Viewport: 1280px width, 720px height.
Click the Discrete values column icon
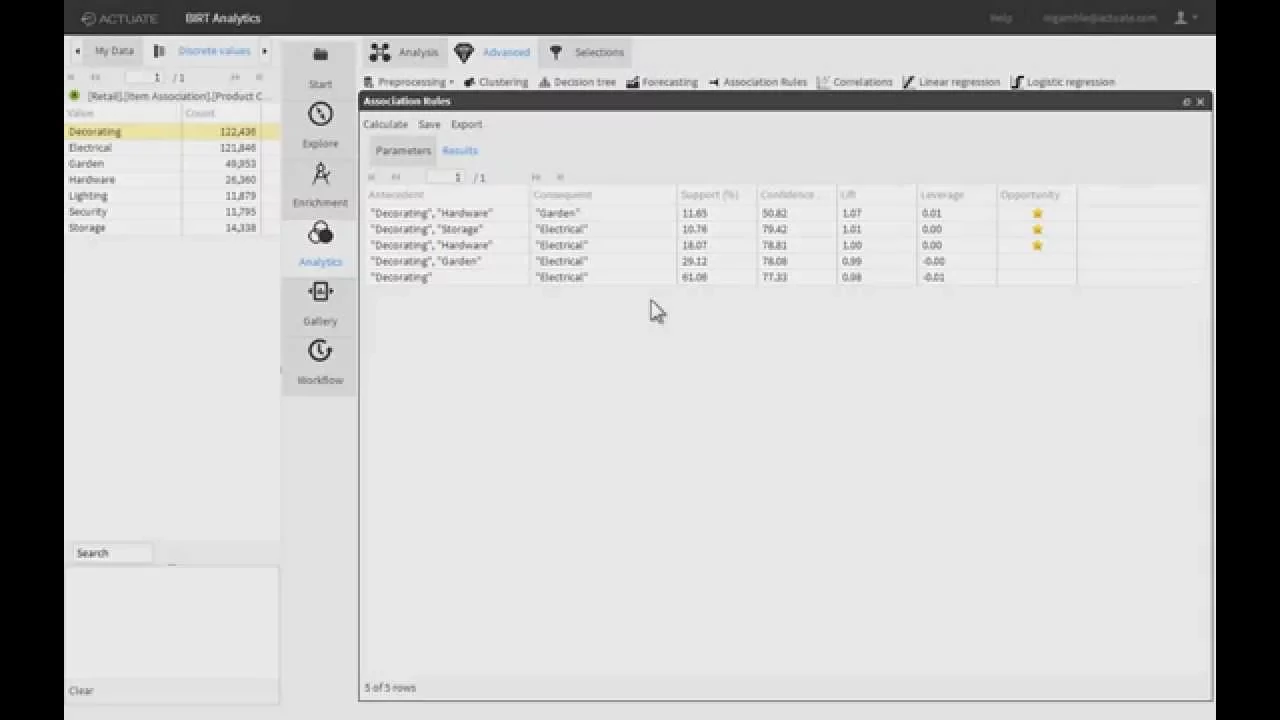coord(159,51)
